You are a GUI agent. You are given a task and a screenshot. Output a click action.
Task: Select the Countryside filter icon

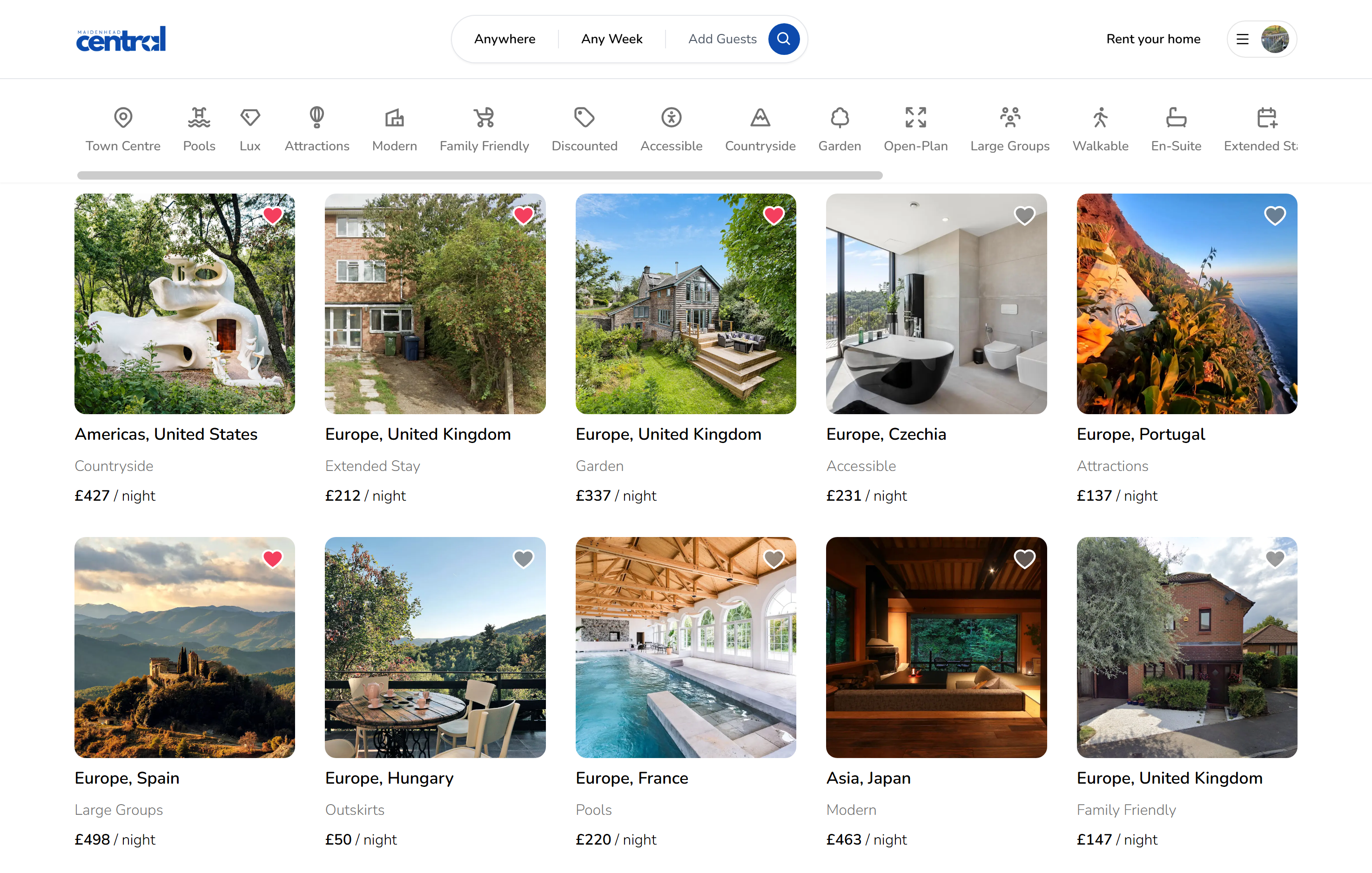(x=760, y=127)
